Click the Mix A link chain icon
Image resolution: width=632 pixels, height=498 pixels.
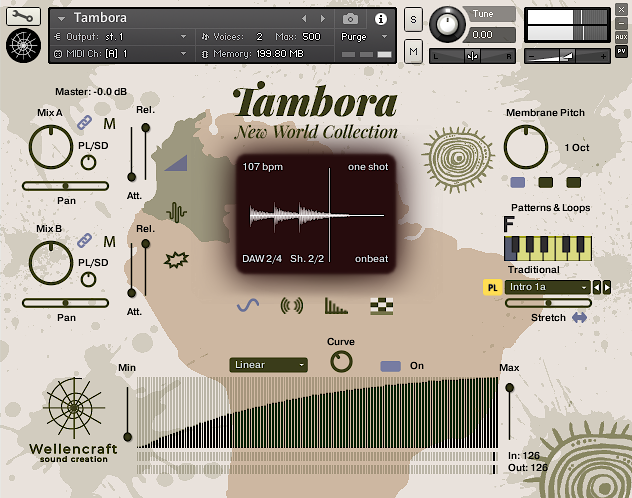[84, 122]
